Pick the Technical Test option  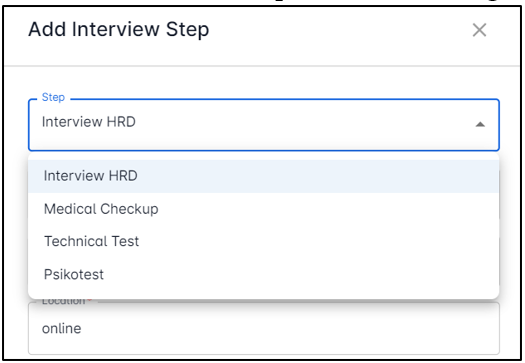pos(264,241)
